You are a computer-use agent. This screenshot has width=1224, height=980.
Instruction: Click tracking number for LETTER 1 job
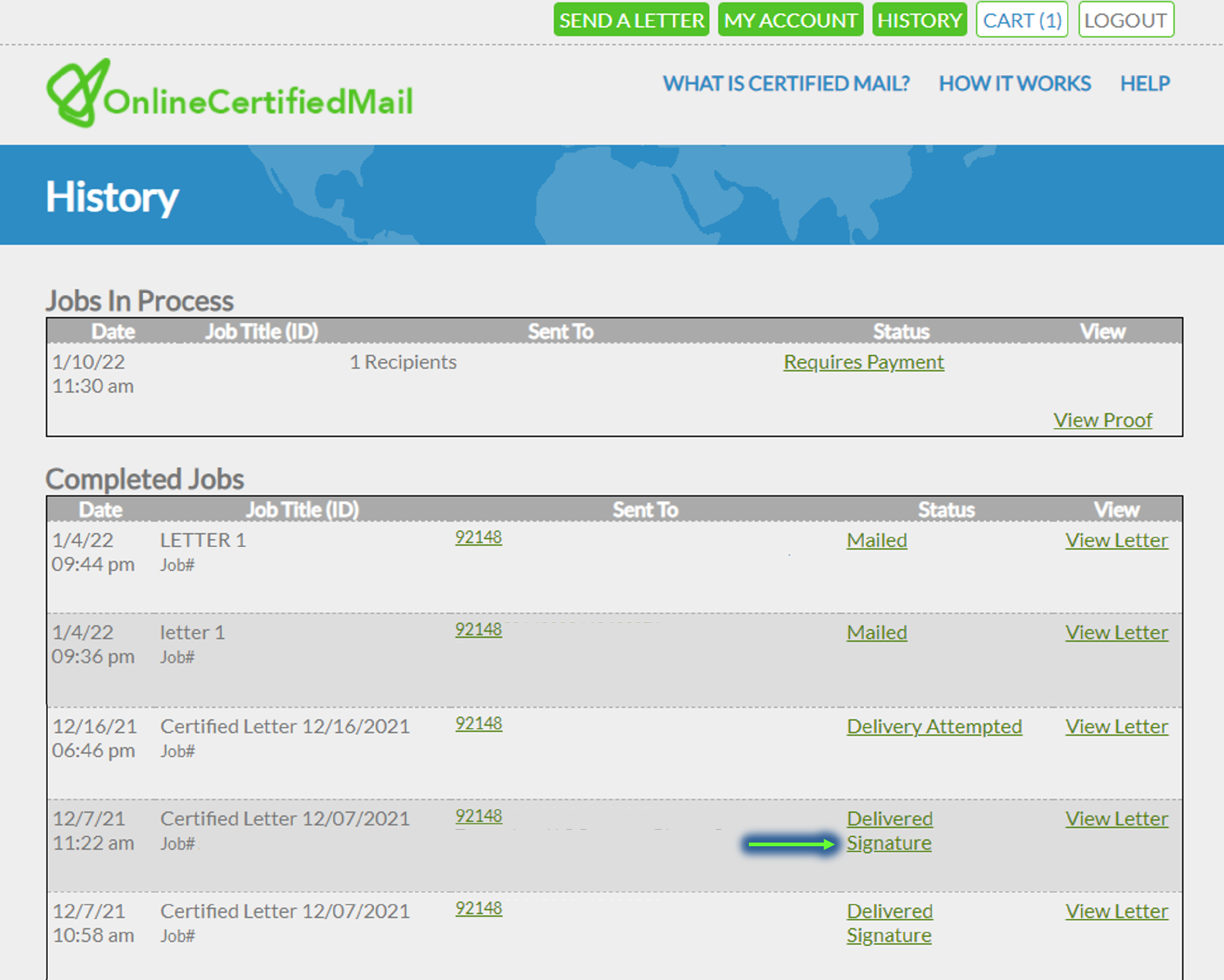click(x=478, y=538)
